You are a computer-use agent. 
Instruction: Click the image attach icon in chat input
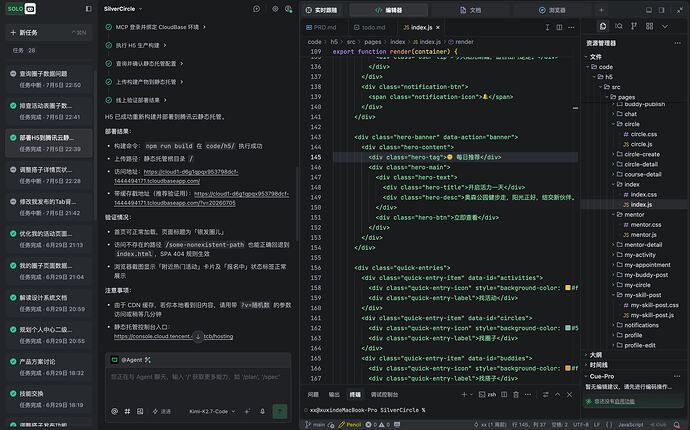click(x=140, y=411)
